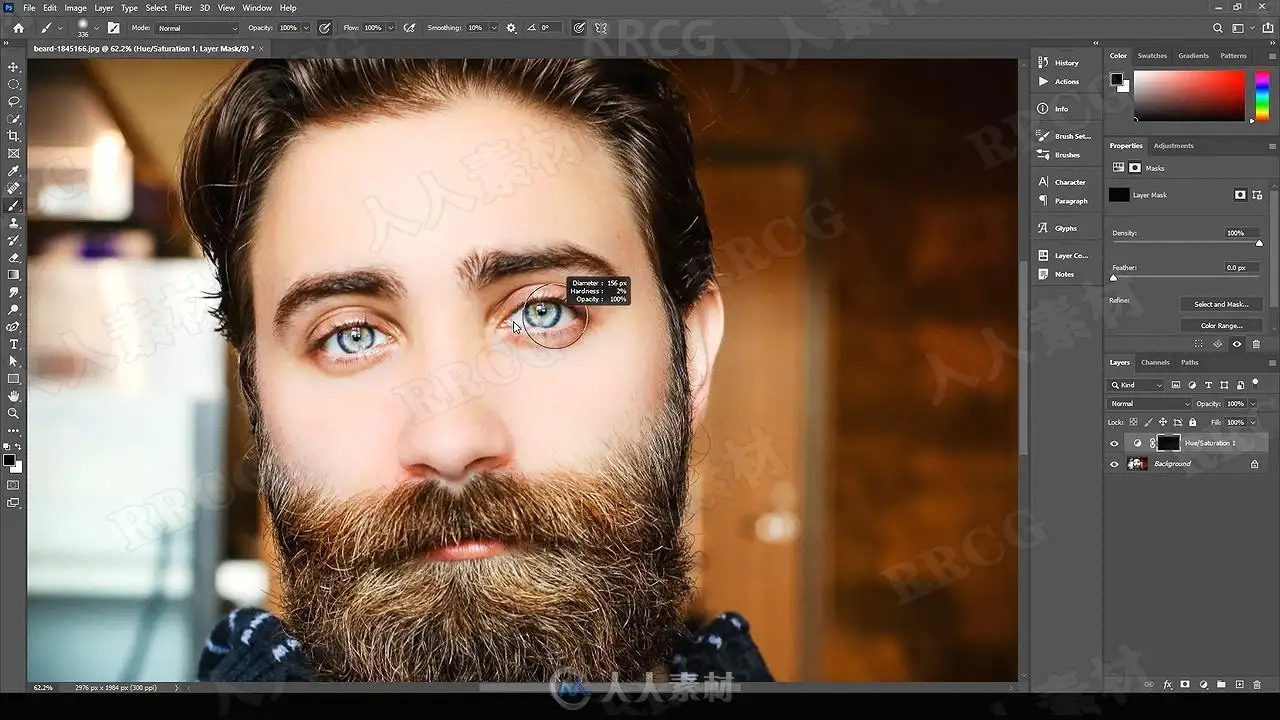Open layer filter Kind dropdown
The image size is (1280, 720).
tap(1137, 385)
